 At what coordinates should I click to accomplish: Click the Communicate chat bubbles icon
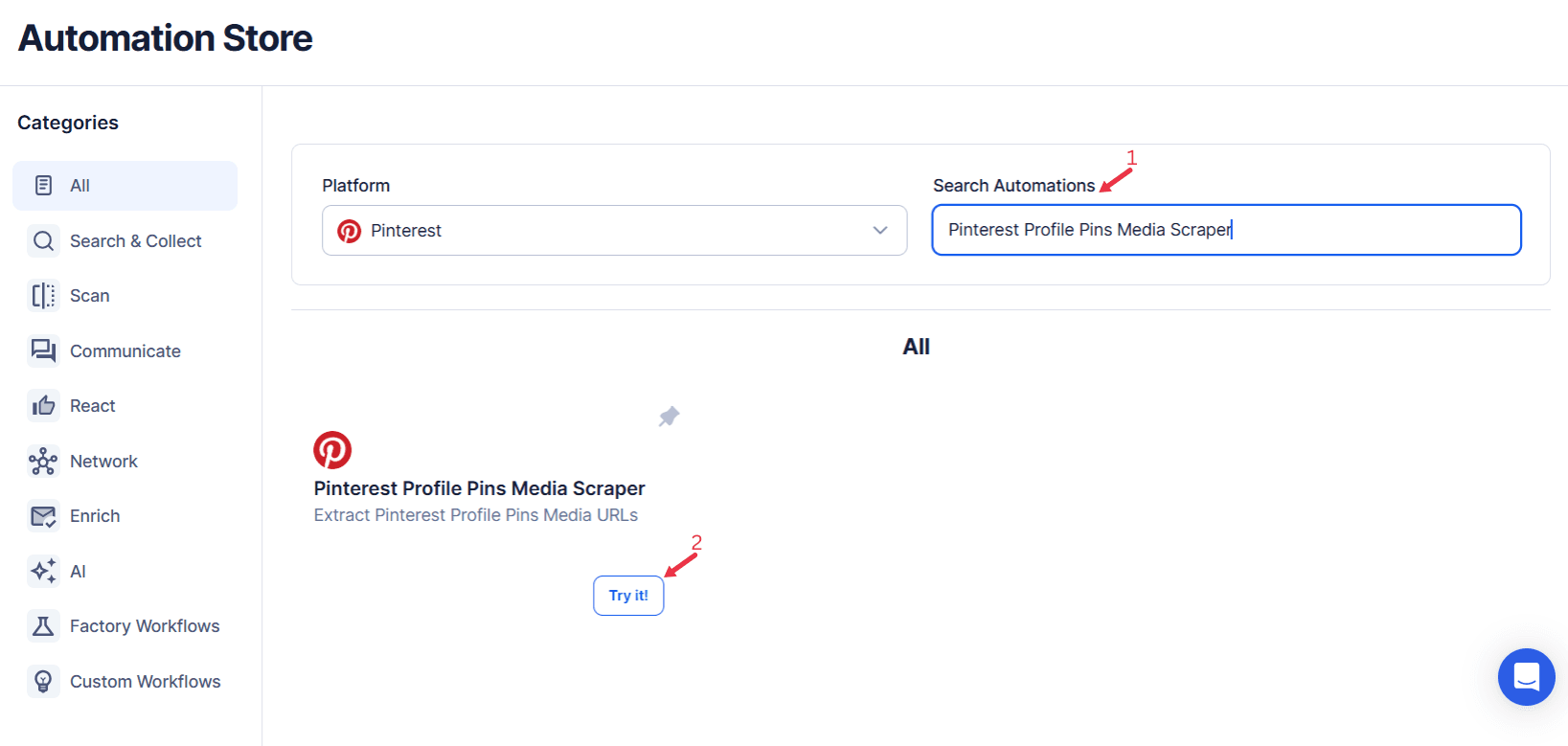click(x=43, y=351)
